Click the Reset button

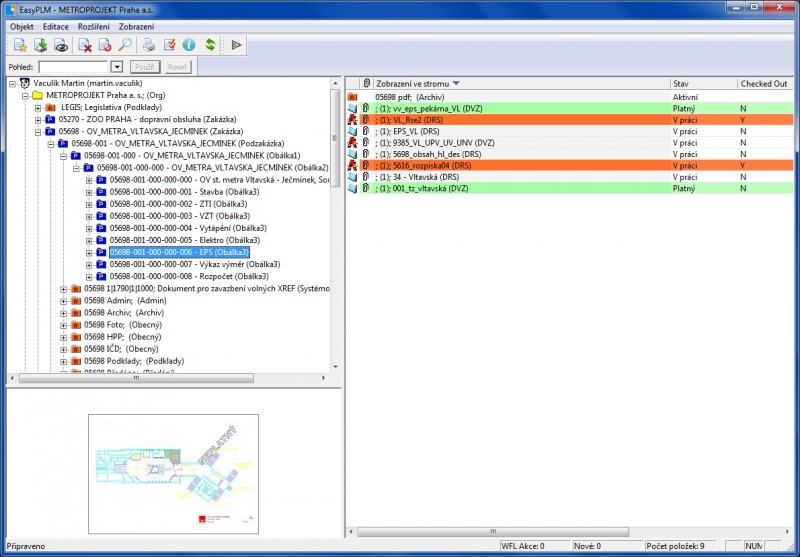click(x=178, y=67)
